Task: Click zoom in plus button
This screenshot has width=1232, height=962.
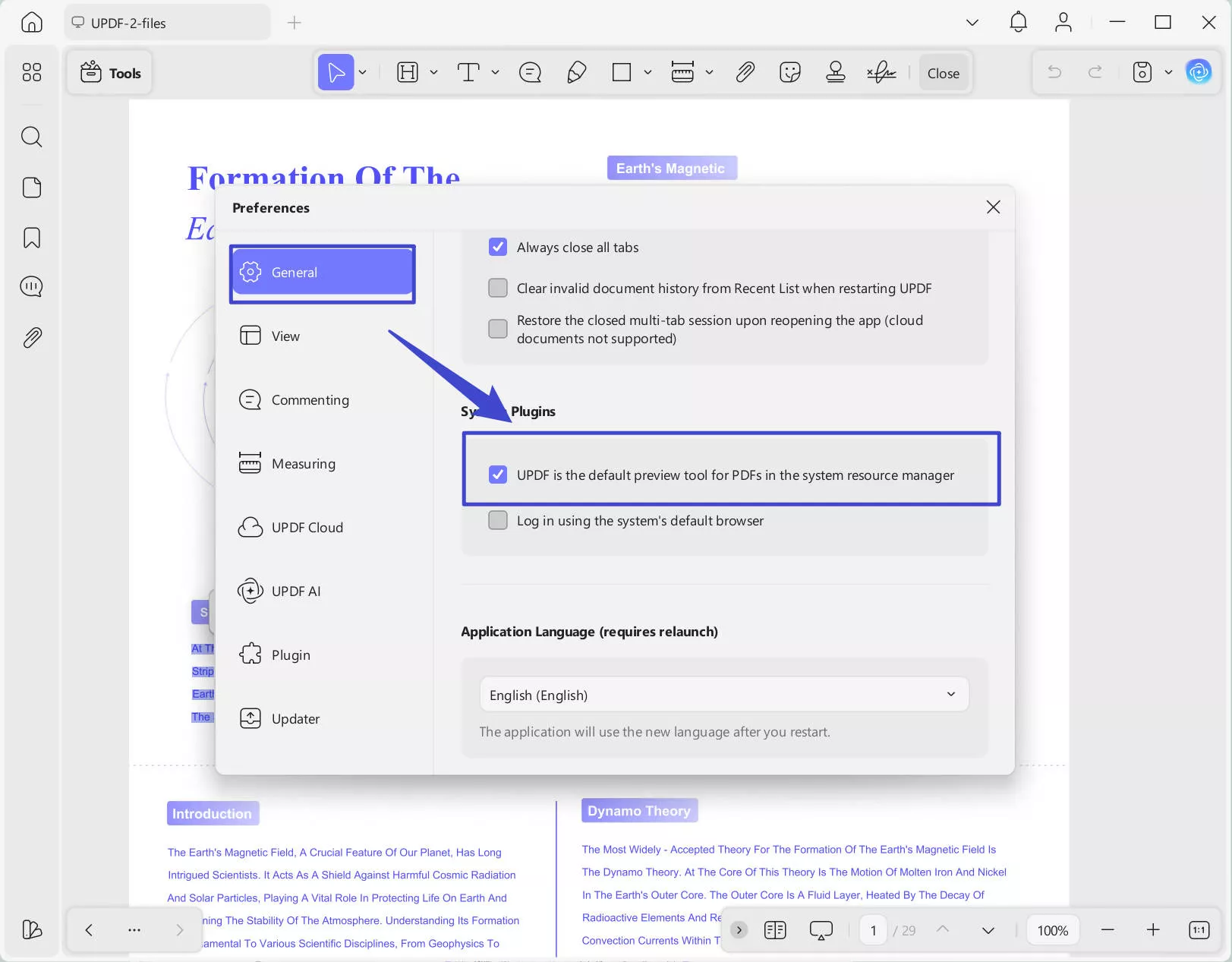Action: click(1153, 930)
